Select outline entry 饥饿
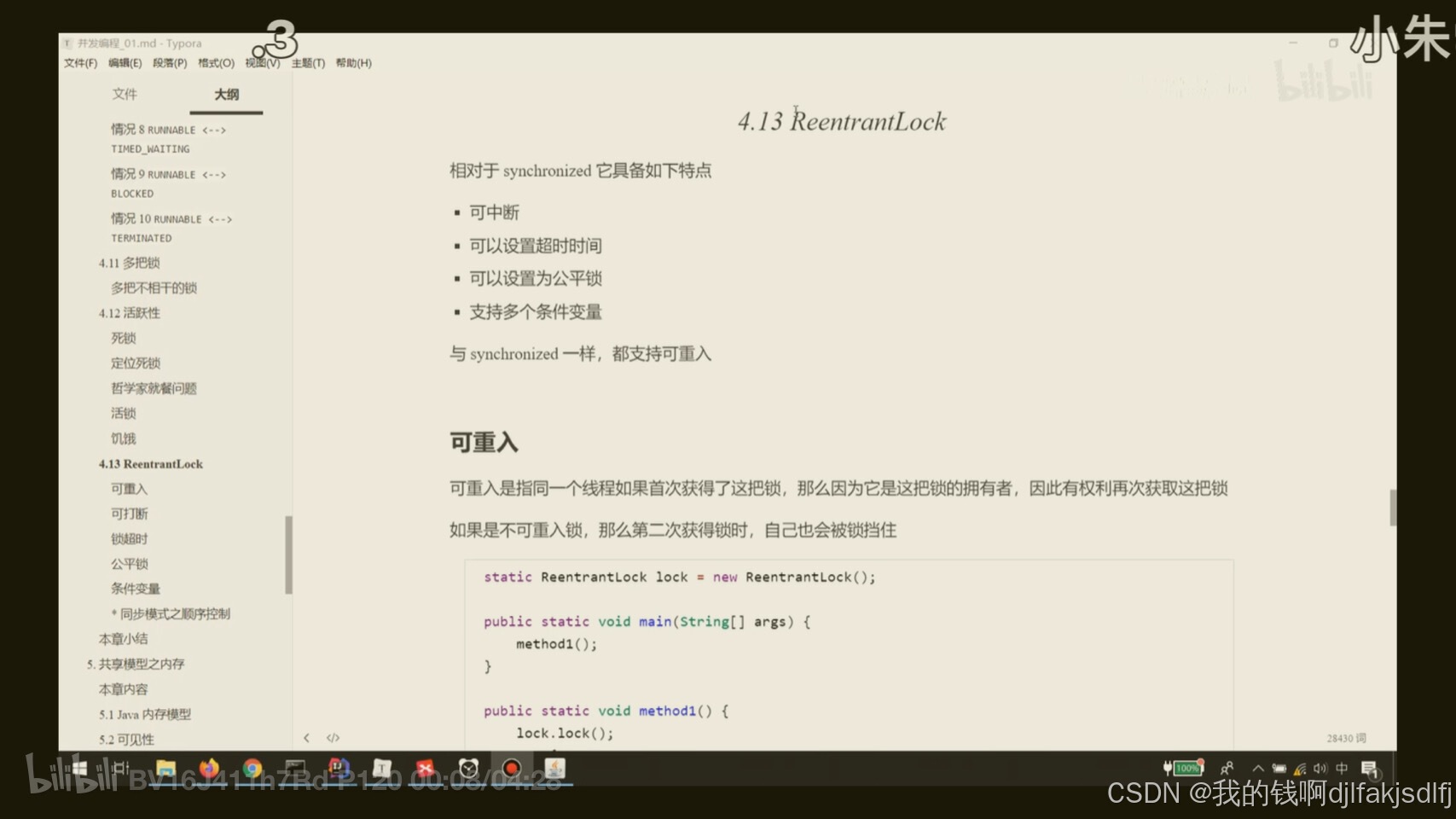The image size is (1456, 819). 123,439
